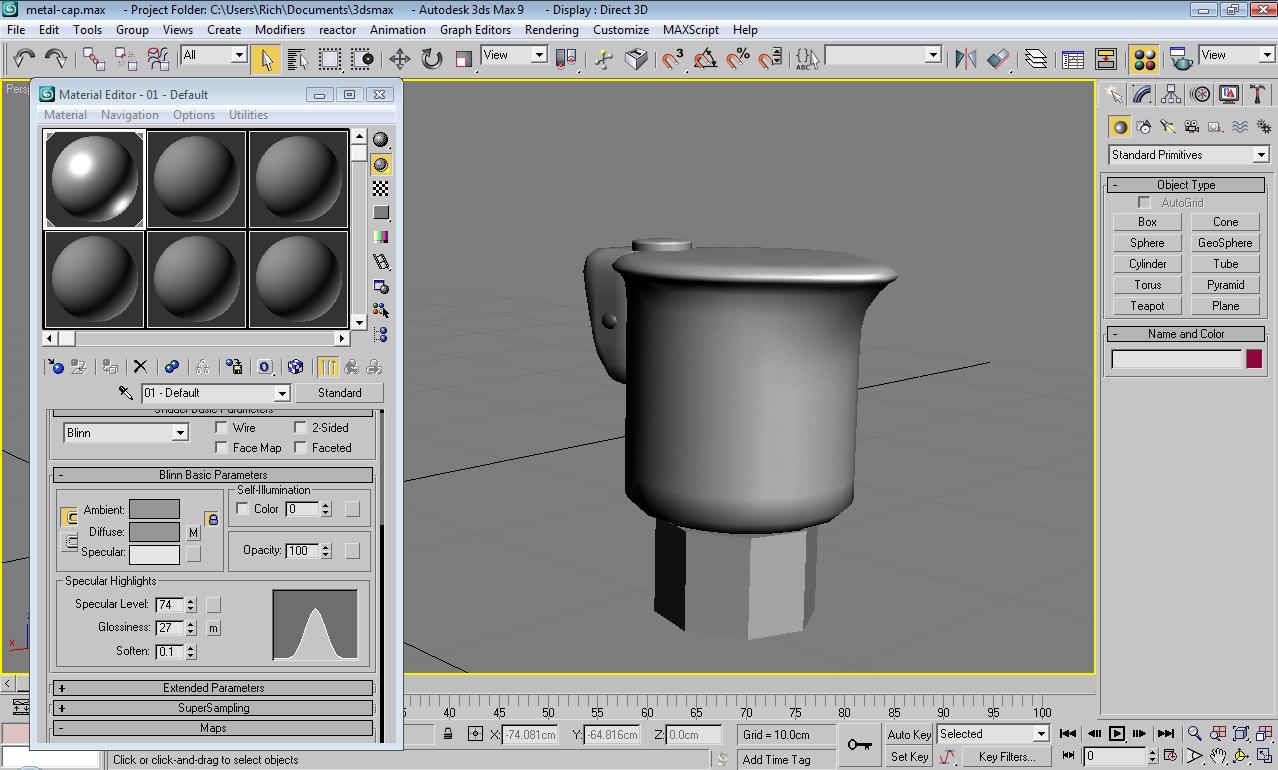Check the 2-Sided material option
Screen dimensions: 1278x770
point(301,427)
